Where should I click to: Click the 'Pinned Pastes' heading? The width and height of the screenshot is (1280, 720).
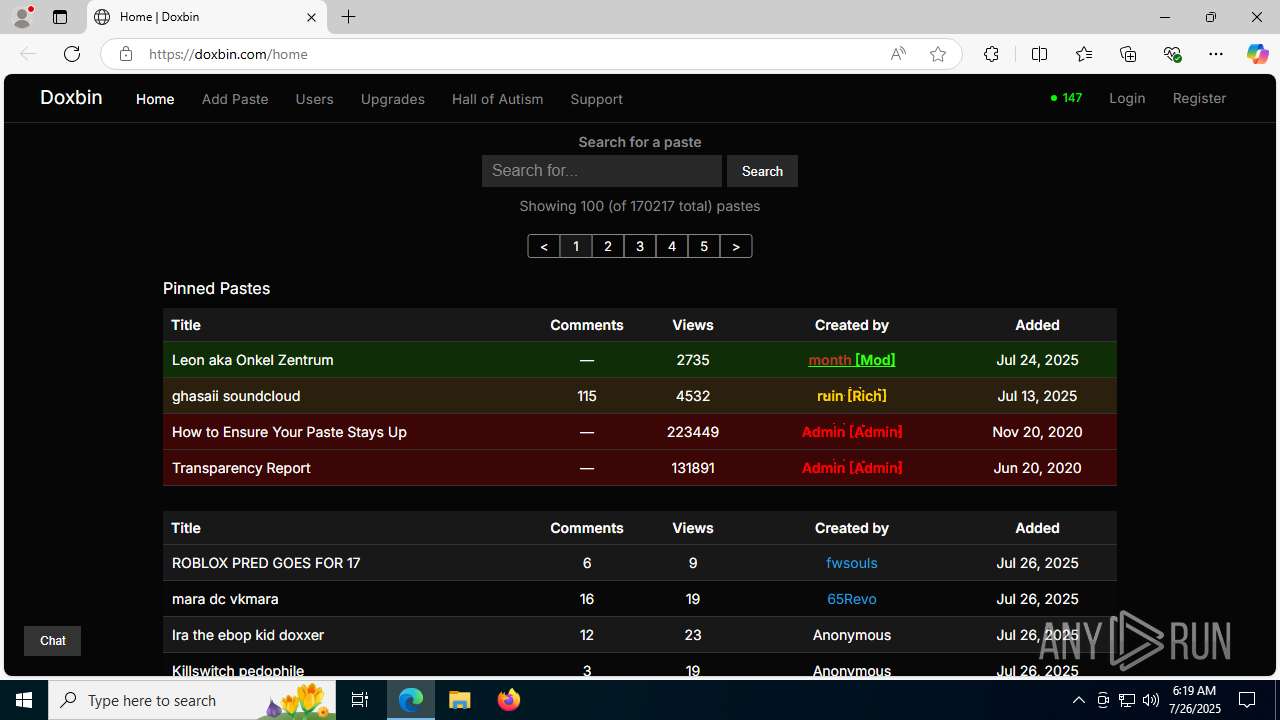pyautogui.click(x=217, y=288)
